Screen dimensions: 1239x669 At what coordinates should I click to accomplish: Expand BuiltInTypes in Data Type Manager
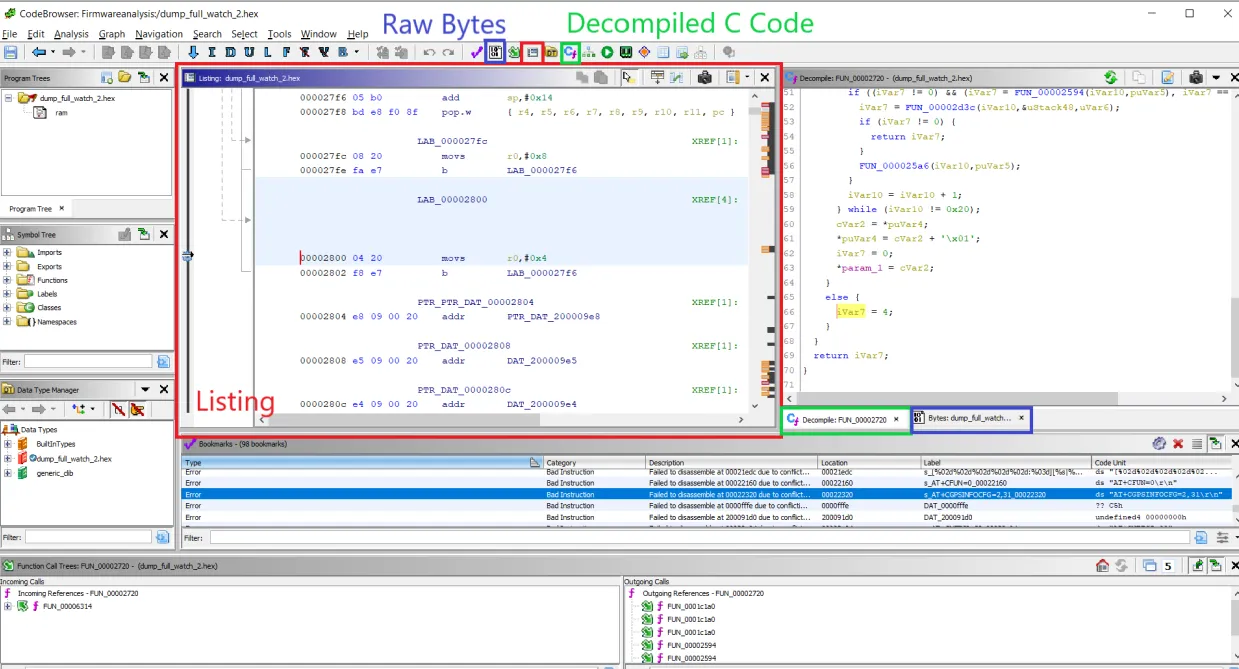click(x=8, y=444)
